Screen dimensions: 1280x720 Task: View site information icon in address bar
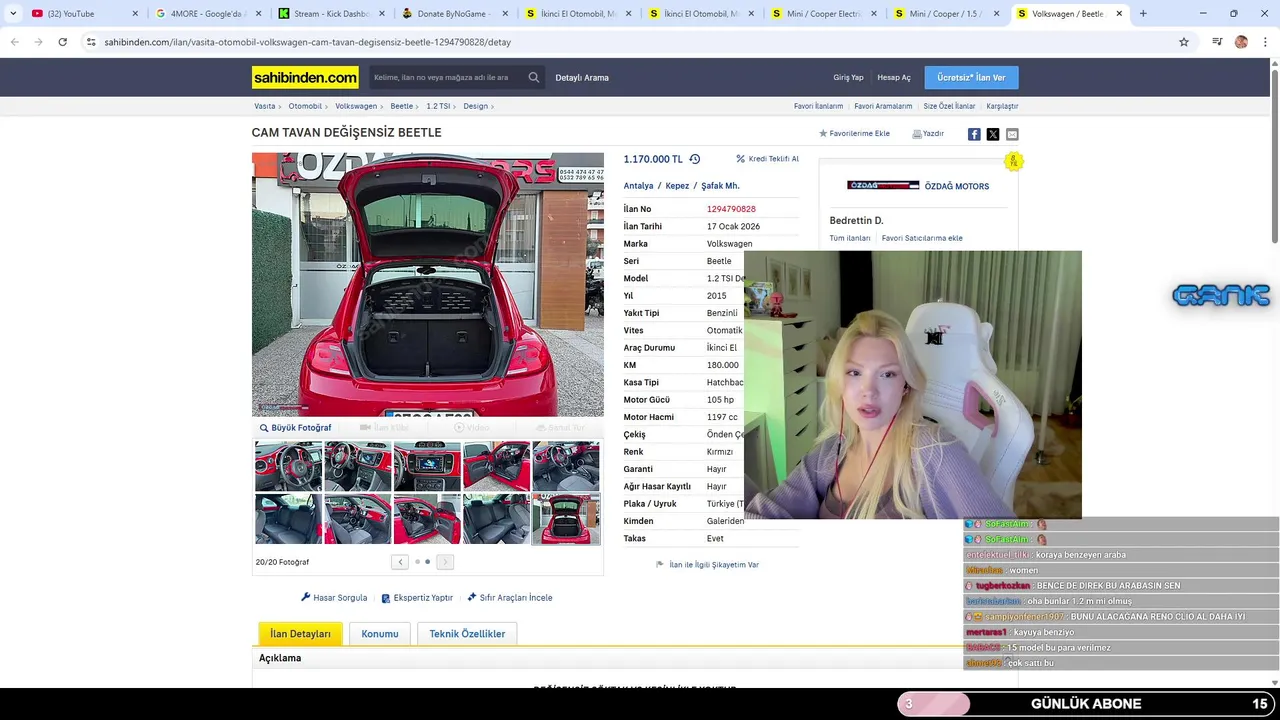coord(91,42)
